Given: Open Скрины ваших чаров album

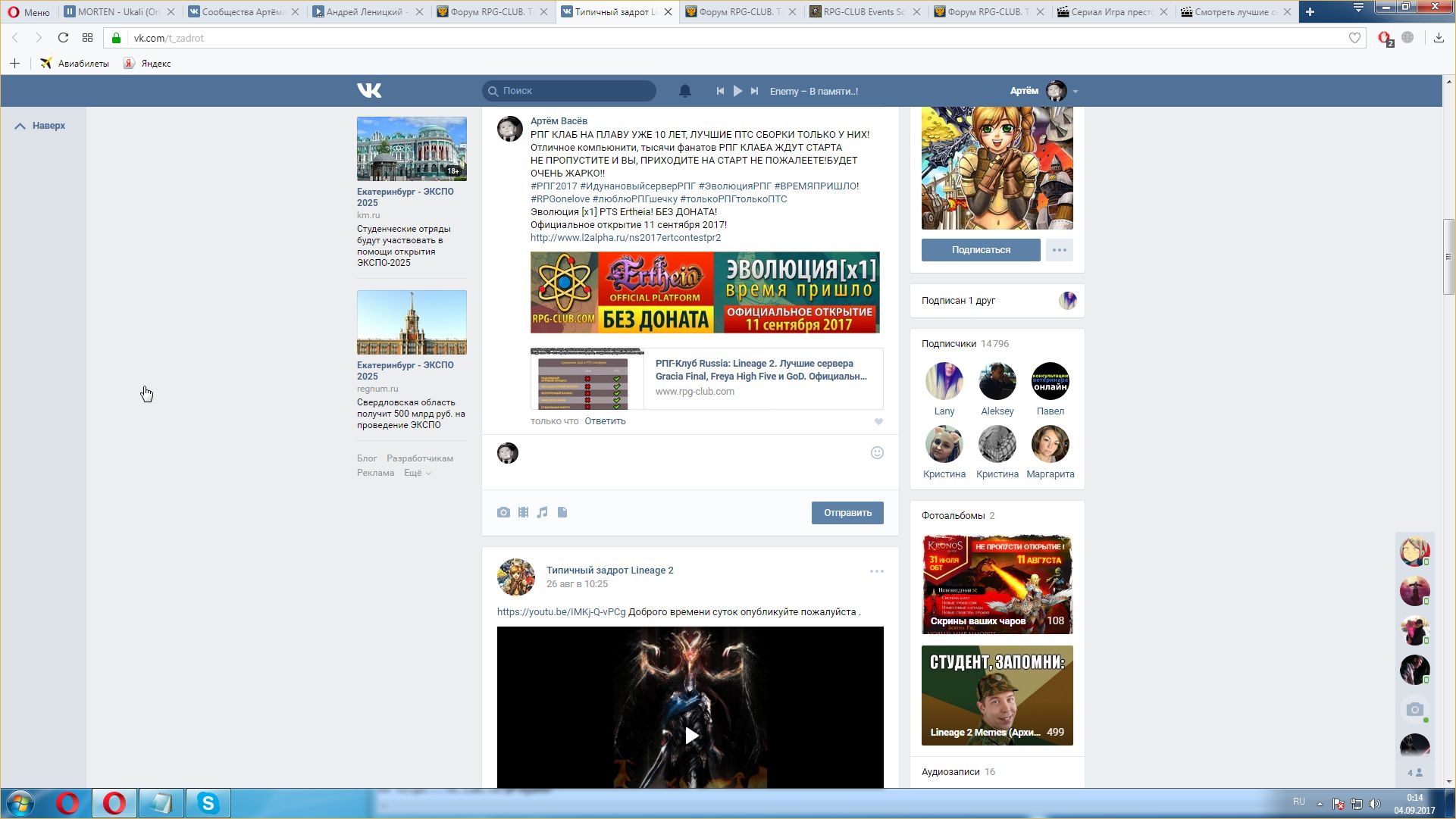Looking at the screenshot, I should (997, 585).
